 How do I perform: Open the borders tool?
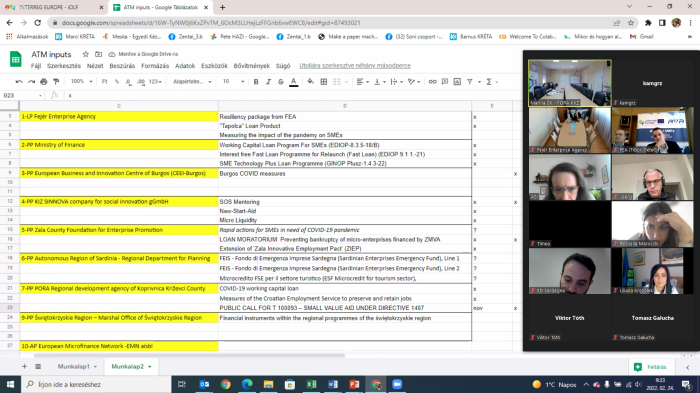(x=324, y=82)
